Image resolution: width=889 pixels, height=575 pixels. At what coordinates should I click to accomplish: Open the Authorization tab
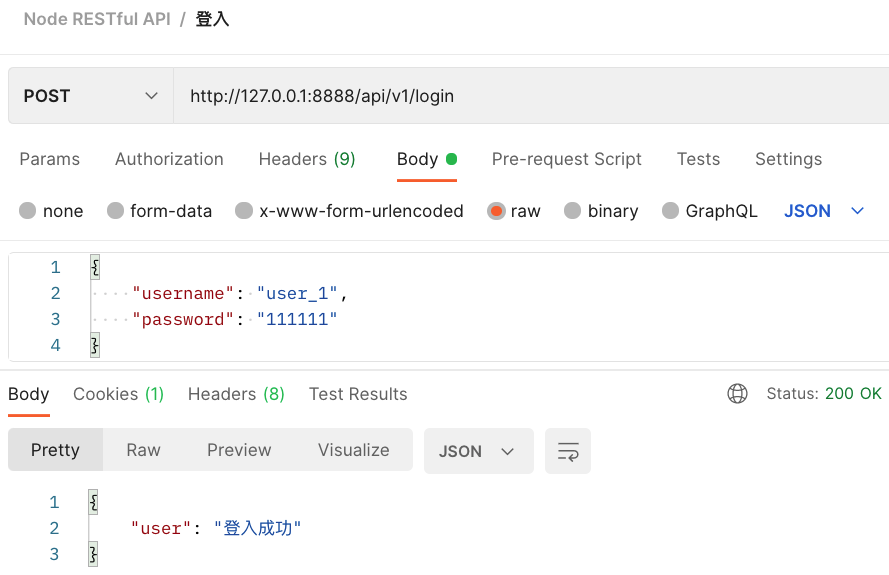pos(170,159)
